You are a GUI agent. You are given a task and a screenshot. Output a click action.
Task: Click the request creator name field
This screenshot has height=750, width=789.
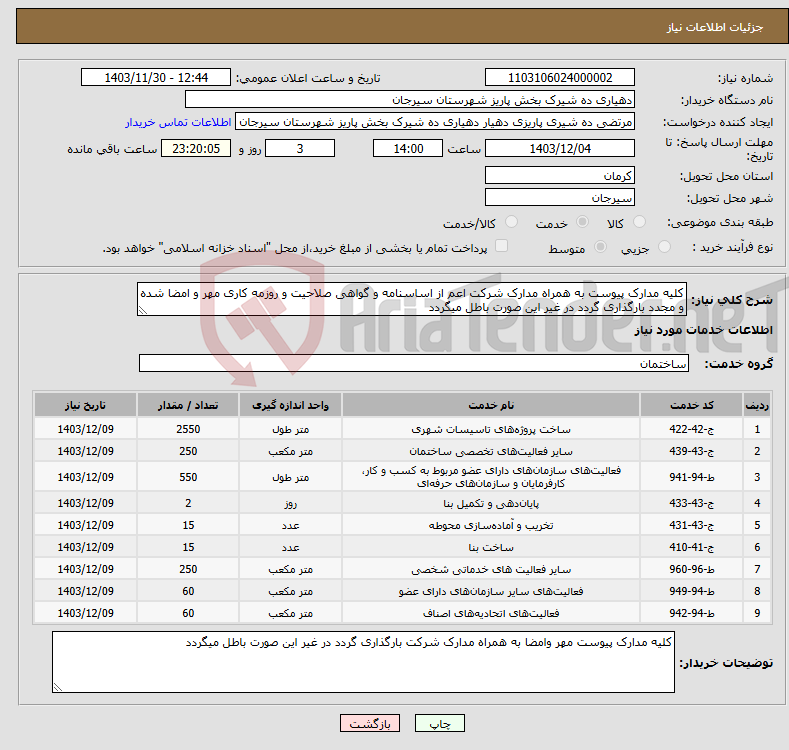coord(435,122)
